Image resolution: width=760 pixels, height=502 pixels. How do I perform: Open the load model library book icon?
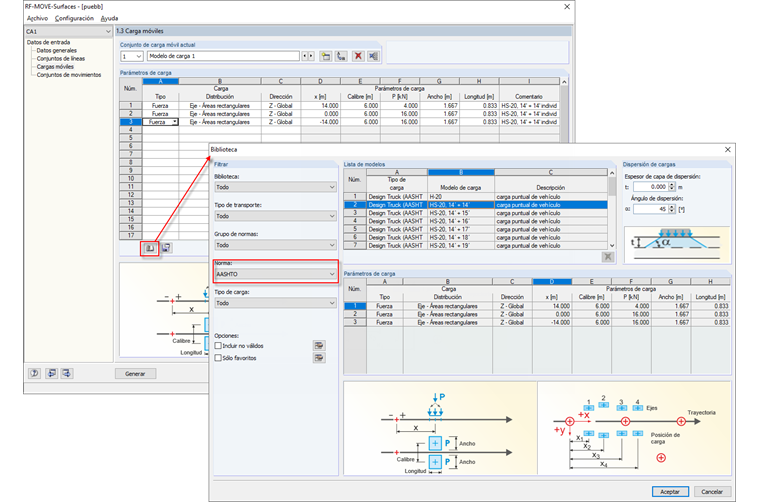[150, 248]
